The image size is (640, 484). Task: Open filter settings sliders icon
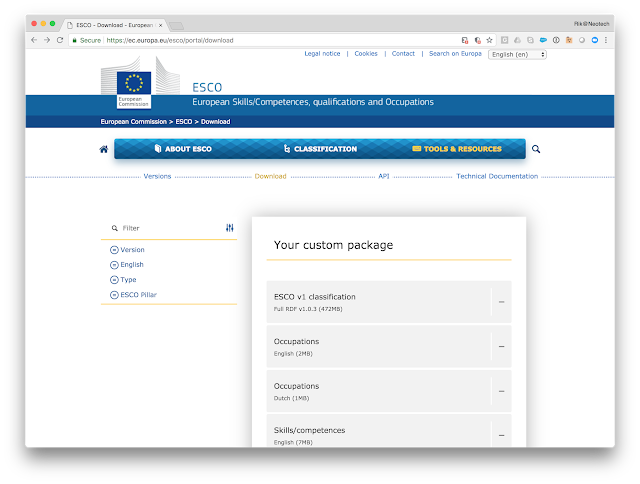(x=230, y=228)
